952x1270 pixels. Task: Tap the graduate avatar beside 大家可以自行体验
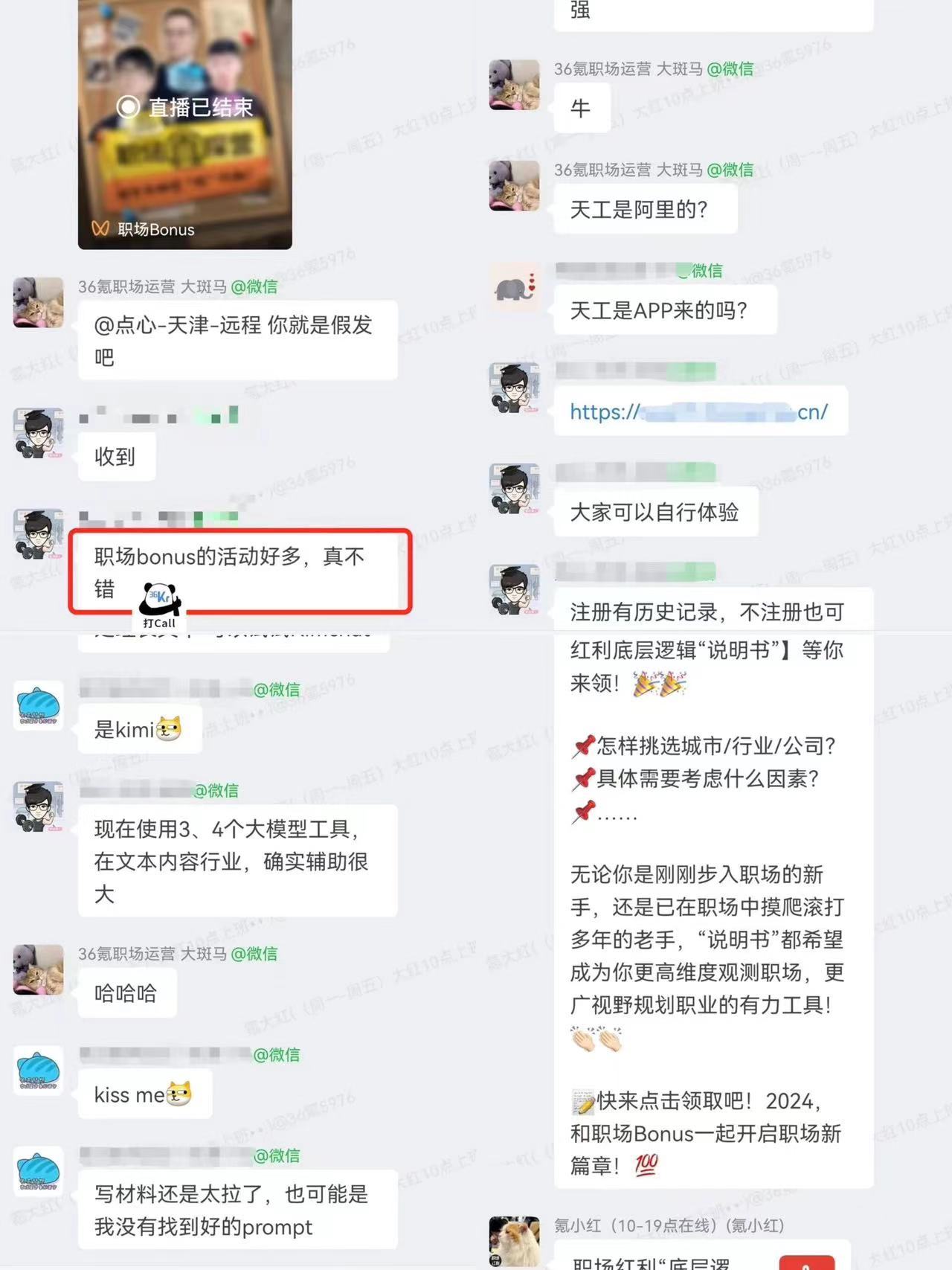(x=514, y=488)
